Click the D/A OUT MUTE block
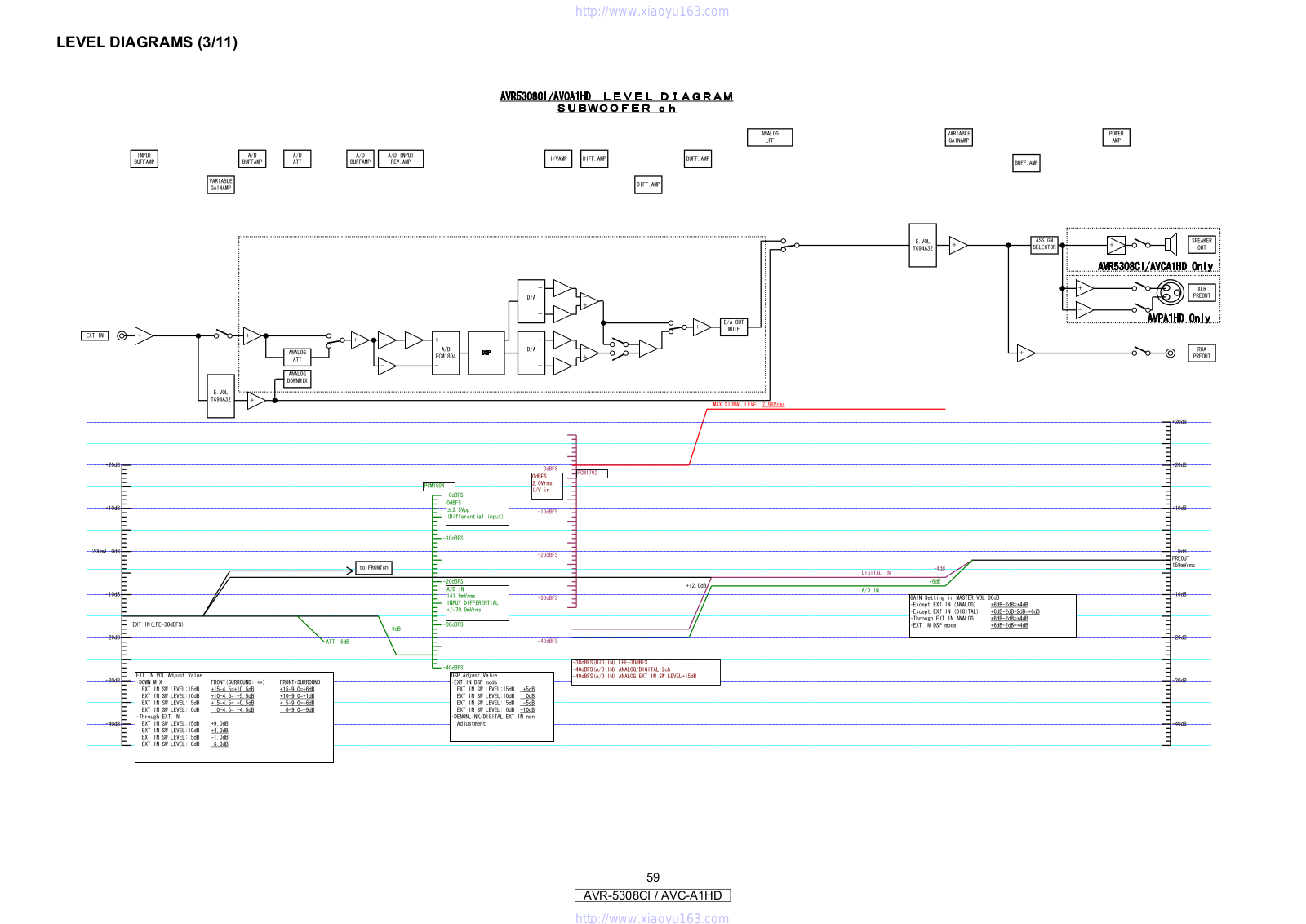The image size is (1306, 924). pyautogui.click(x=734, y=327)
